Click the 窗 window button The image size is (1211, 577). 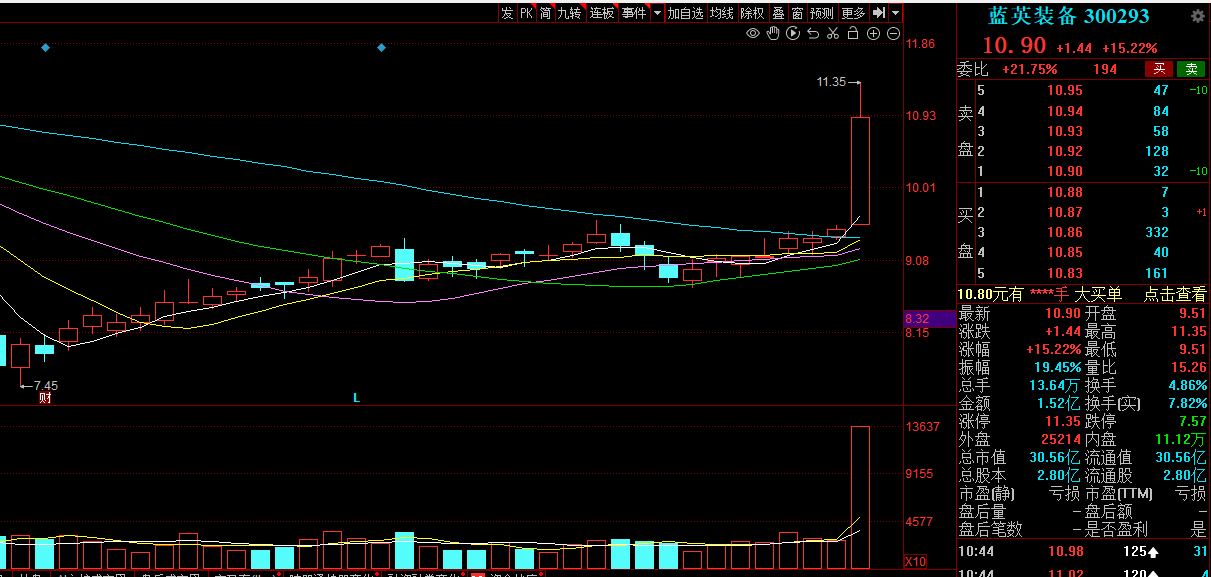pos(797,13)
